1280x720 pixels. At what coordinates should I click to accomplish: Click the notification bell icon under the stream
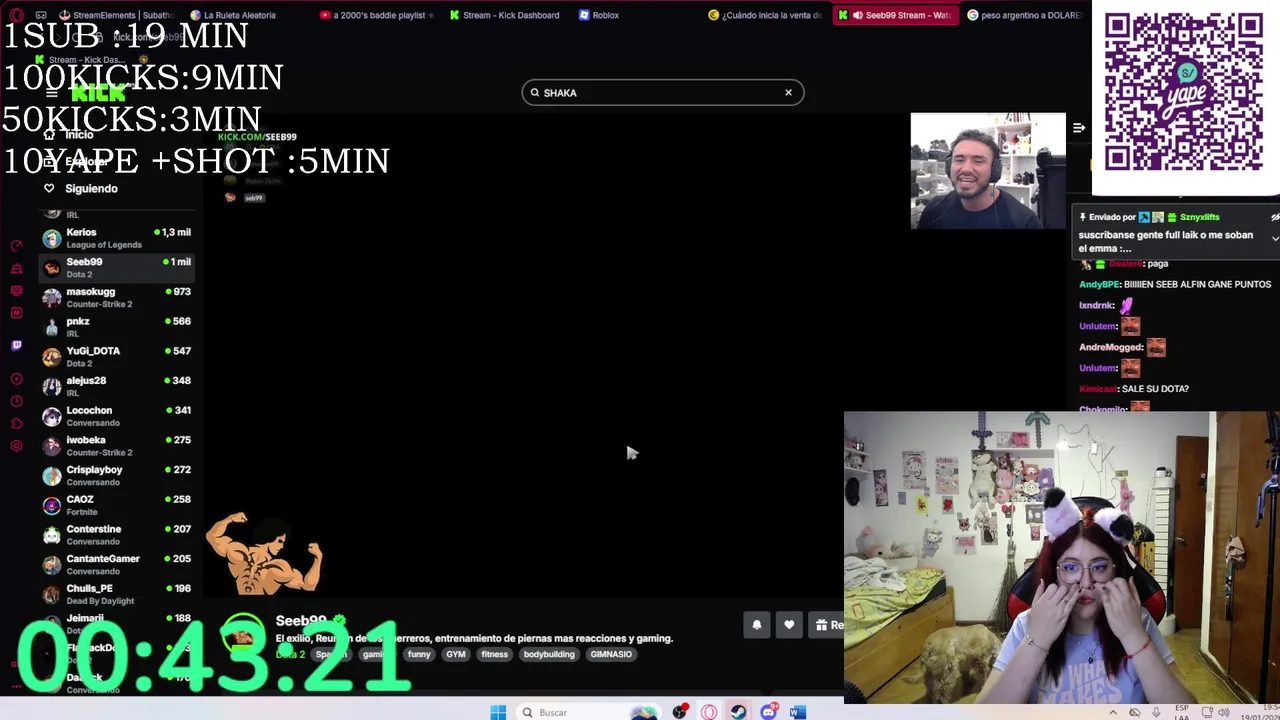point(757,625)
